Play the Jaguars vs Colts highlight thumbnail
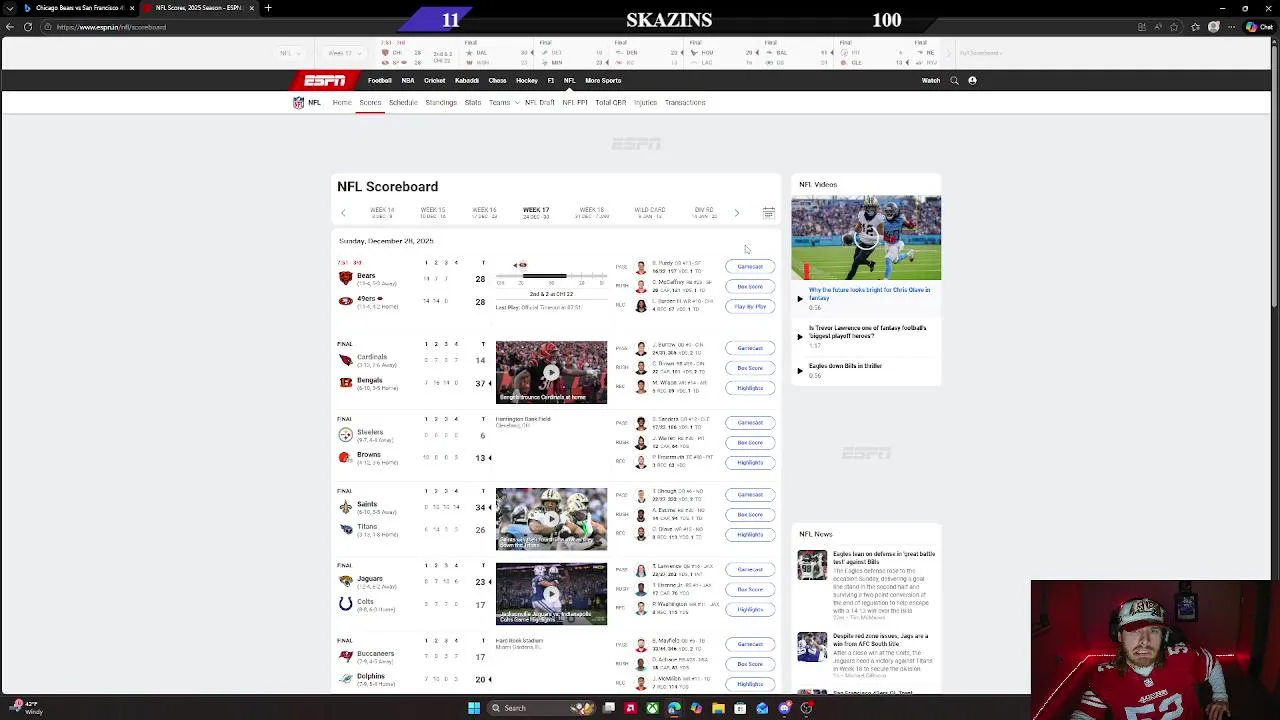This screenshot has height=720, width=1280. [x=551, y=594]
